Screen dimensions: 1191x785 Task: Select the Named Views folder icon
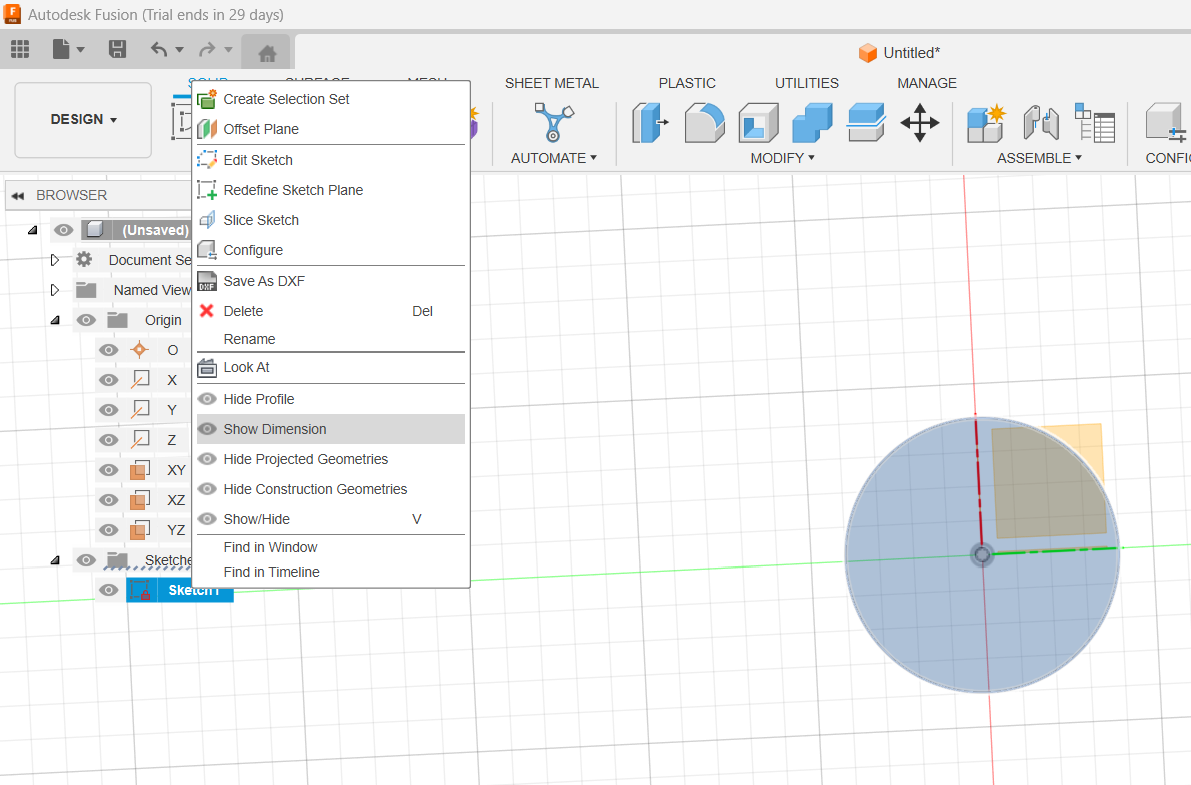[86, 290]
